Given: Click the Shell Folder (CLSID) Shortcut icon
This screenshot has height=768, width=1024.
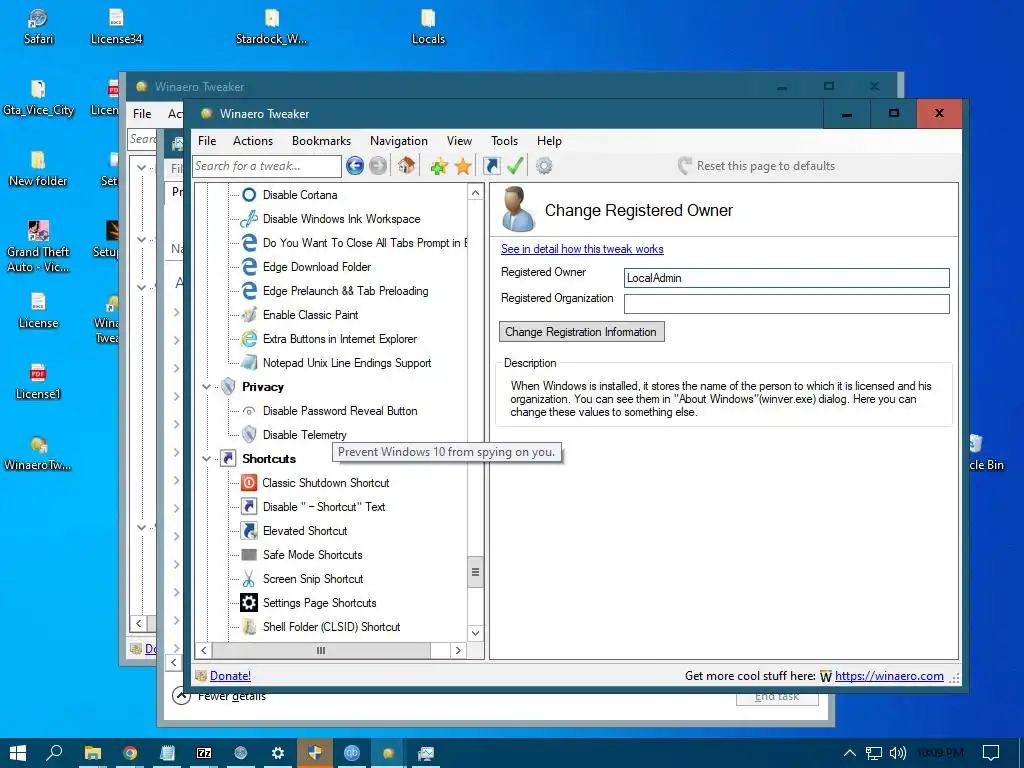Looking at the screenshot, I should pos(249,626).
